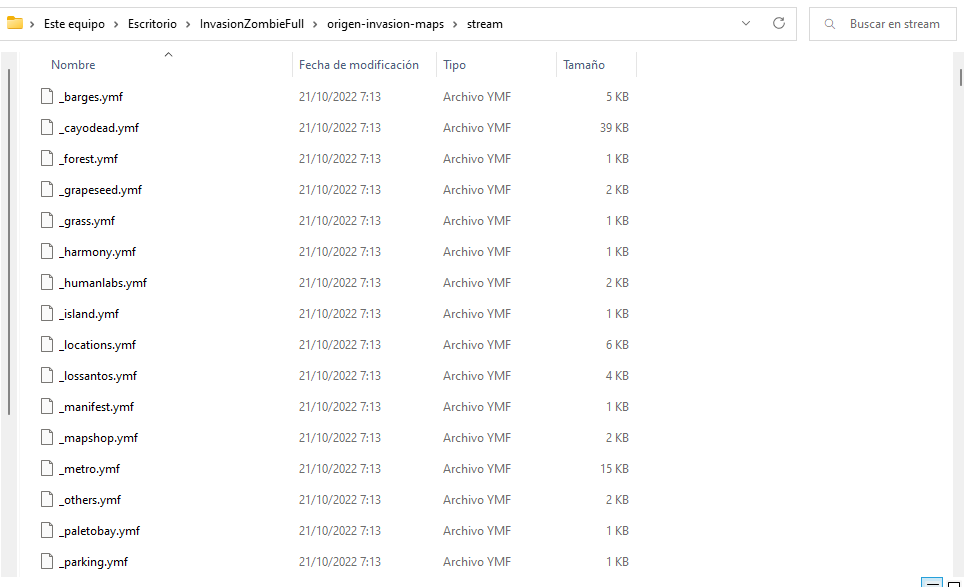Select file name _island.ymf

(x=89, y=313)
